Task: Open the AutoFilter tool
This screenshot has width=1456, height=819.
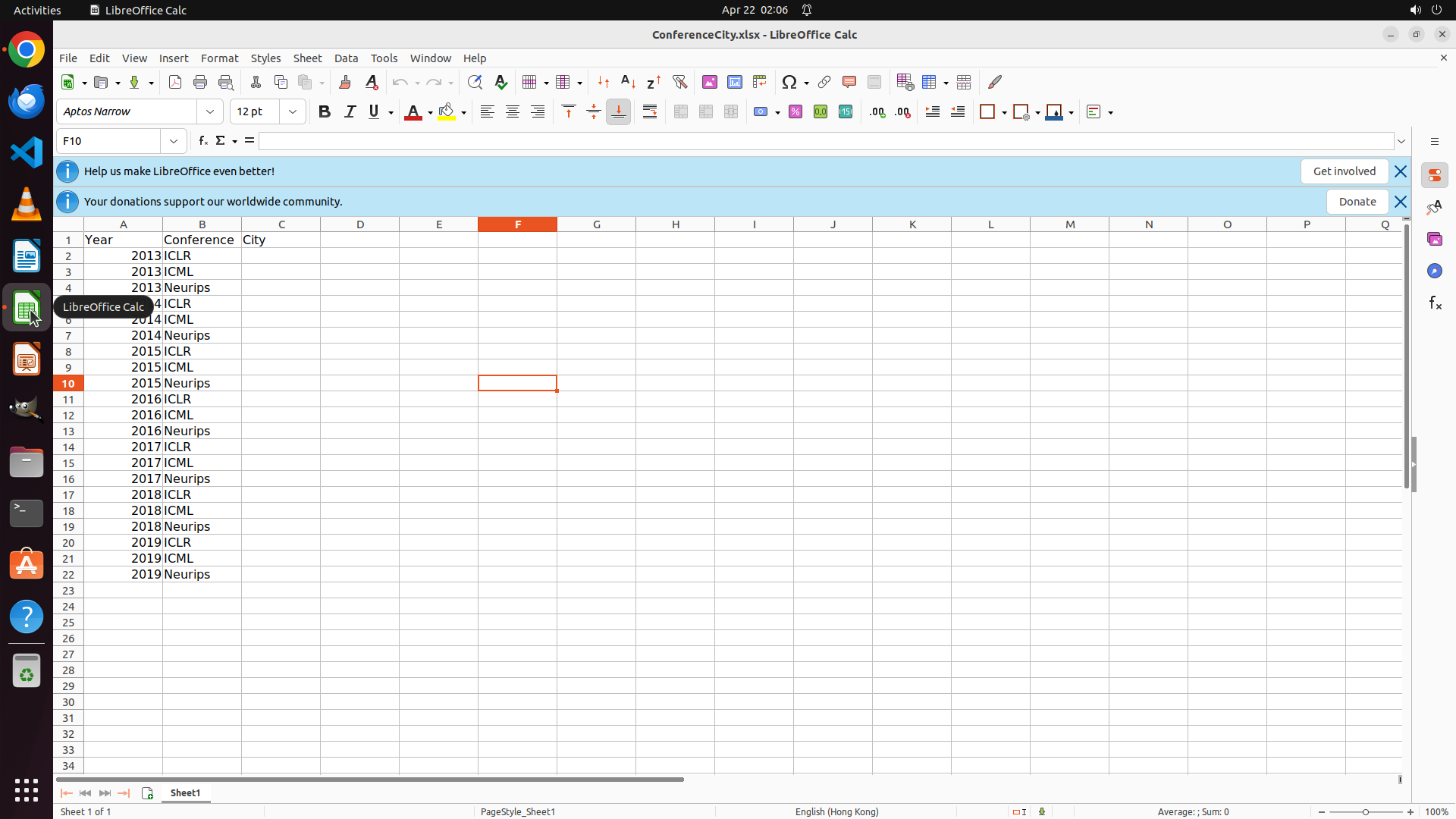Action: tap(679, 82)
